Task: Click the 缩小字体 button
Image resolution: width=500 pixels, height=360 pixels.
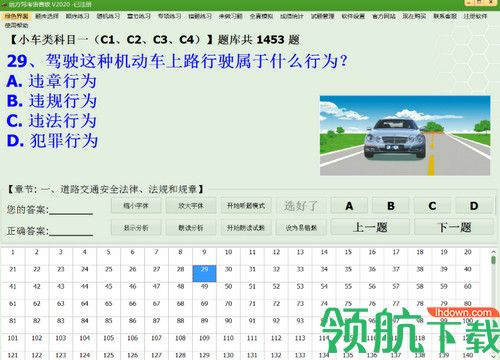Action: point(136,206)
